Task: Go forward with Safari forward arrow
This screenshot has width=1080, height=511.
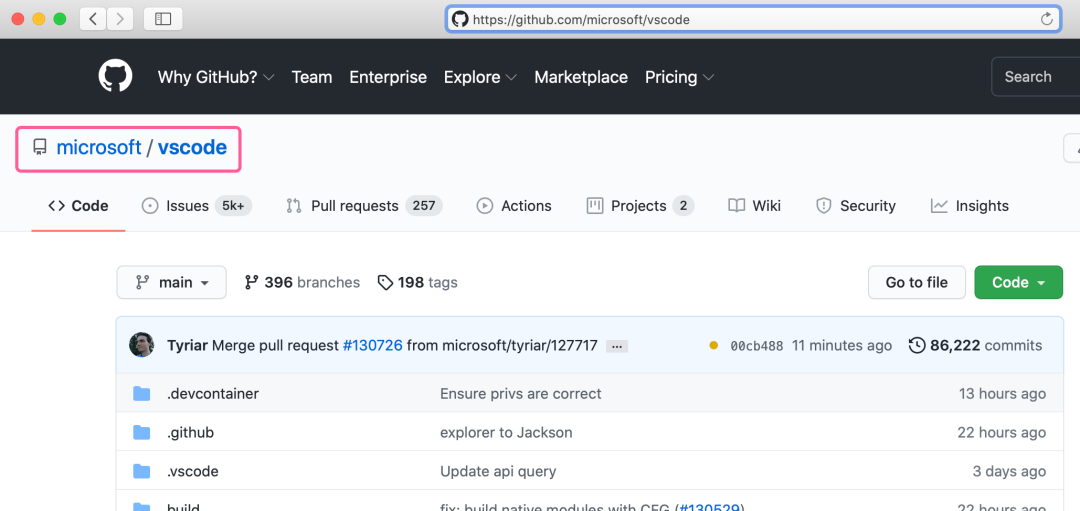Action: pos(121,19)
